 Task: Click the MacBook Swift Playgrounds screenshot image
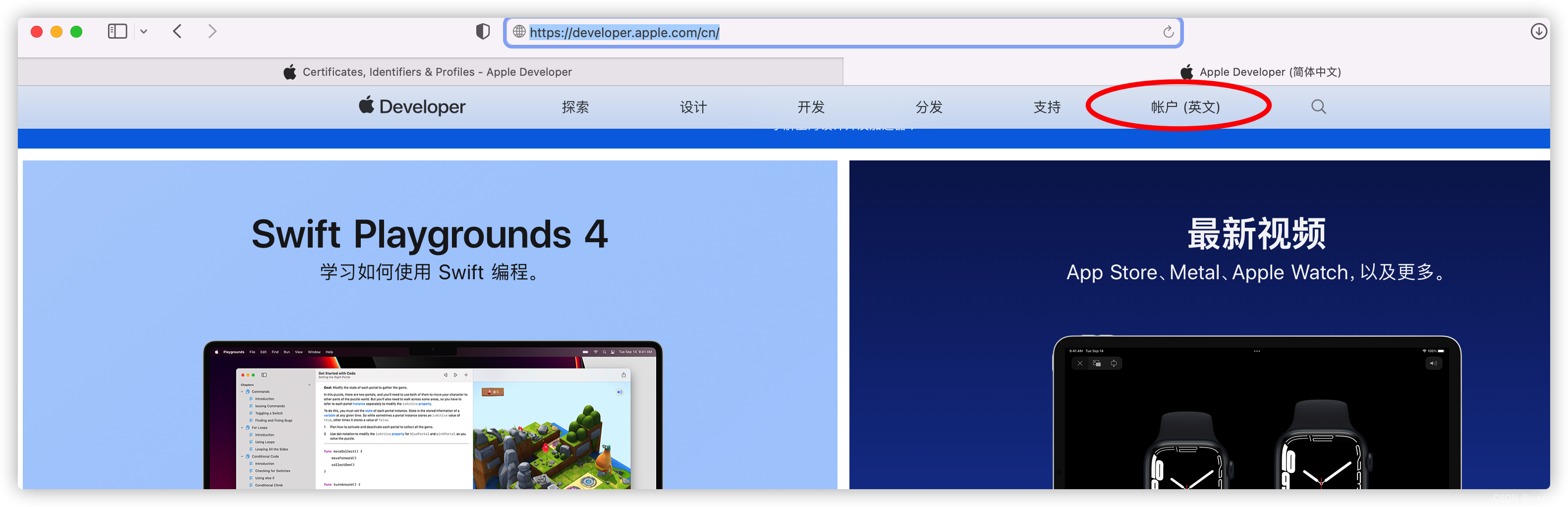point(433,414)
